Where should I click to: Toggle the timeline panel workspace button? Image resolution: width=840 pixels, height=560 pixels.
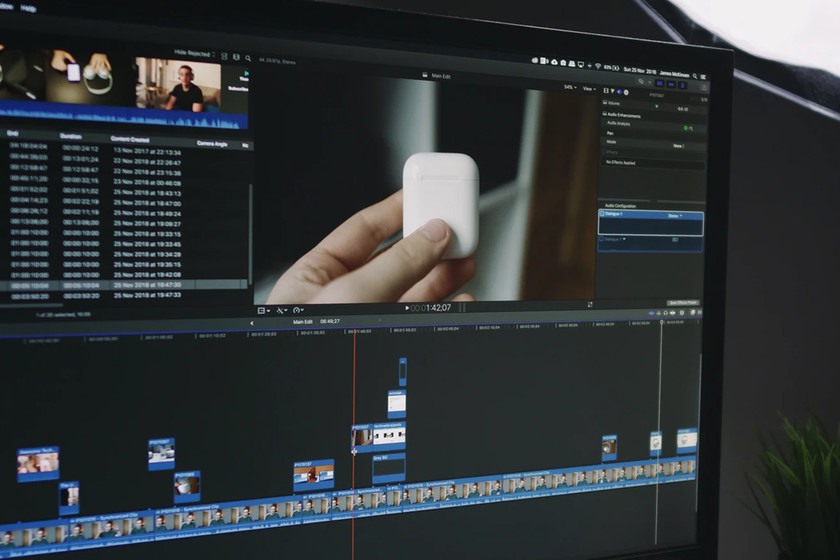[x=671, y=85]
